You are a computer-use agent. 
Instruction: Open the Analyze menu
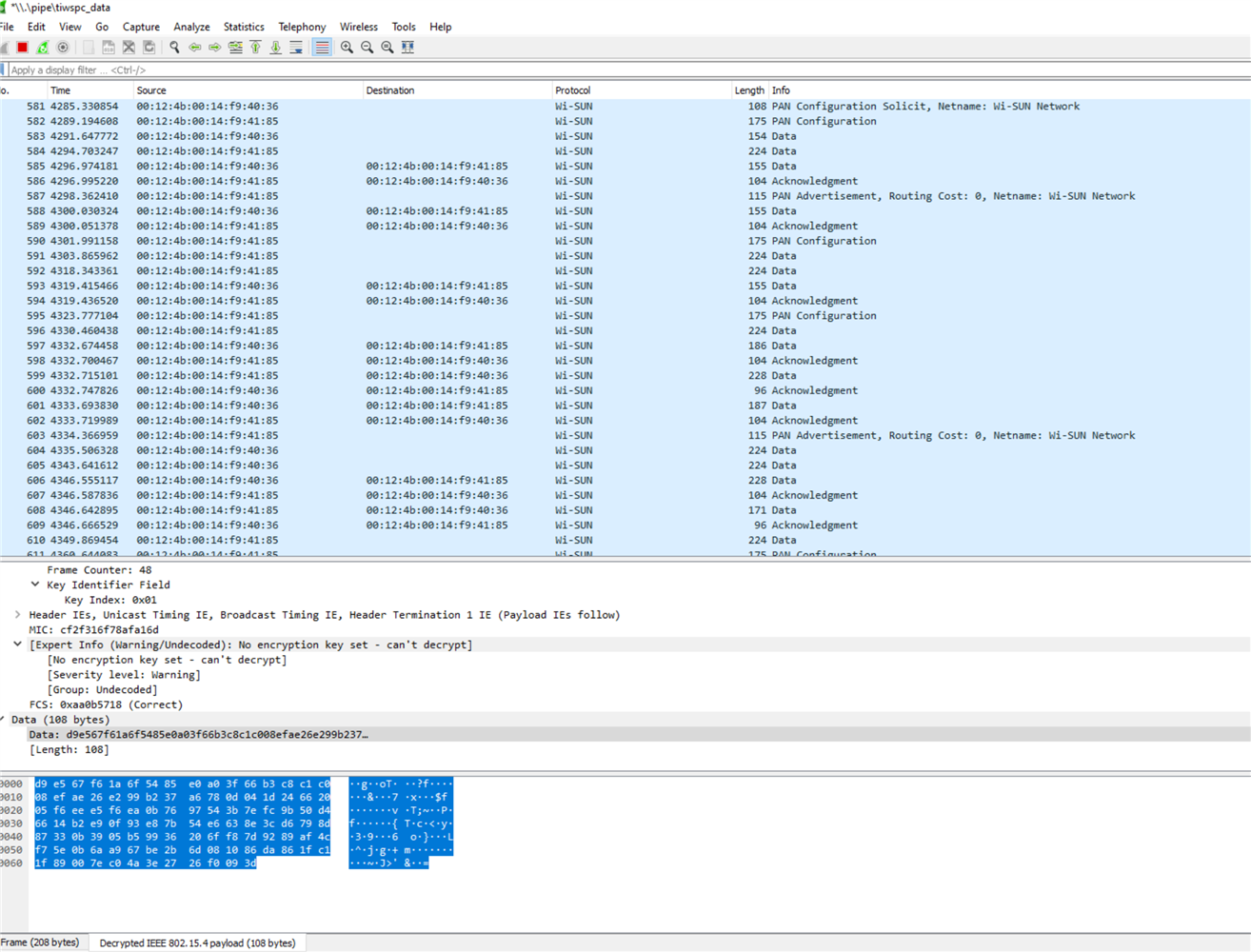point(191,27)
